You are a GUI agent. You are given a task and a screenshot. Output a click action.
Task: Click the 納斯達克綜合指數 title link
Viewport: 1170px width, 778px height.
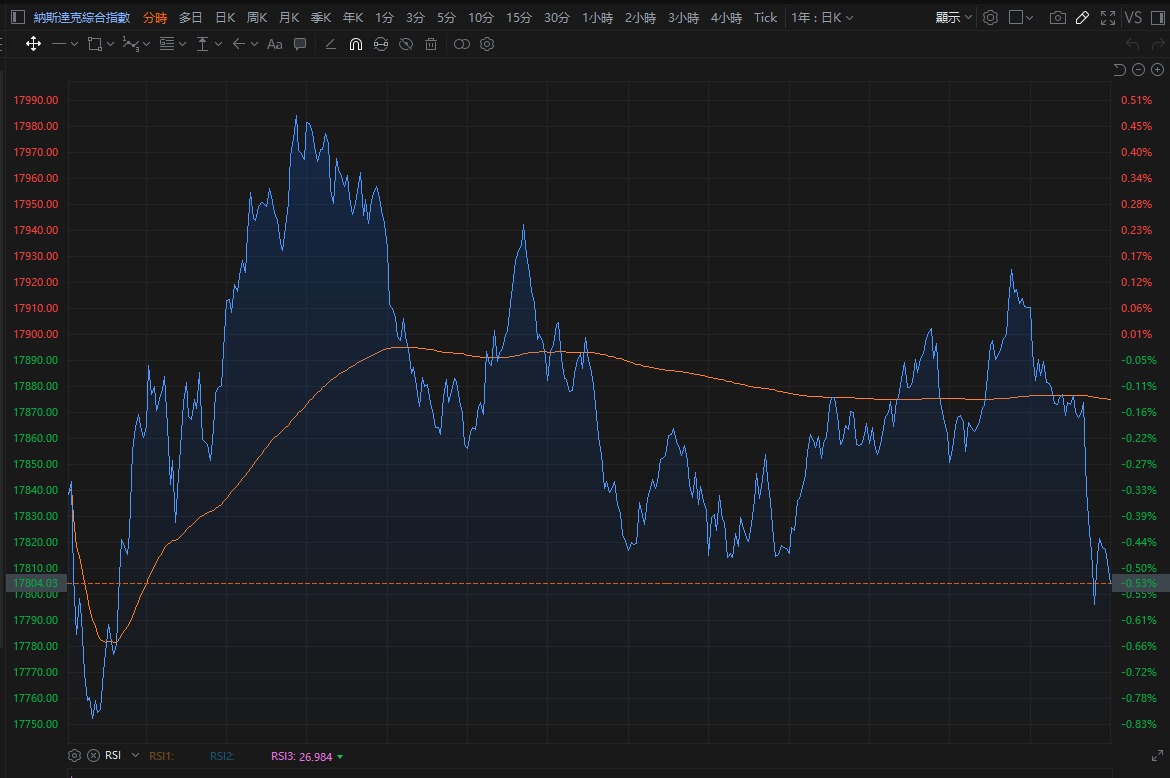click(x=82, y=18)
